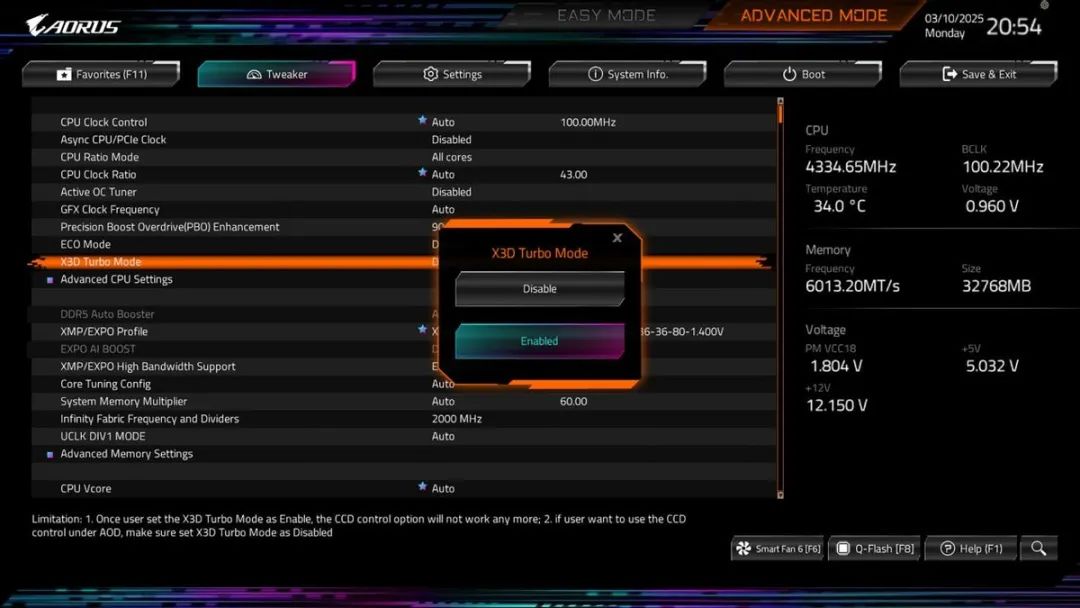This screenshot has width=1080, height=608.
Task: Switch to Easy Mode
Action: click(606, 15)
